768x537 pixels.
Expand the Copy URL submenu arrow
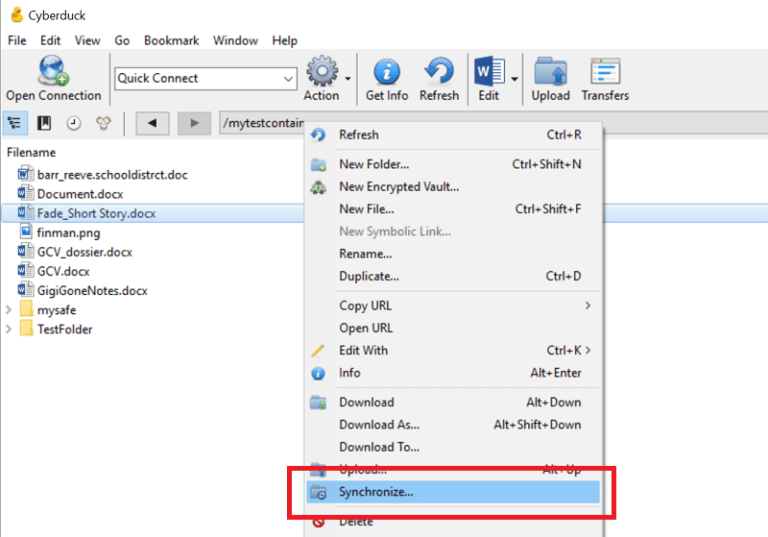[x=588, y=305]
